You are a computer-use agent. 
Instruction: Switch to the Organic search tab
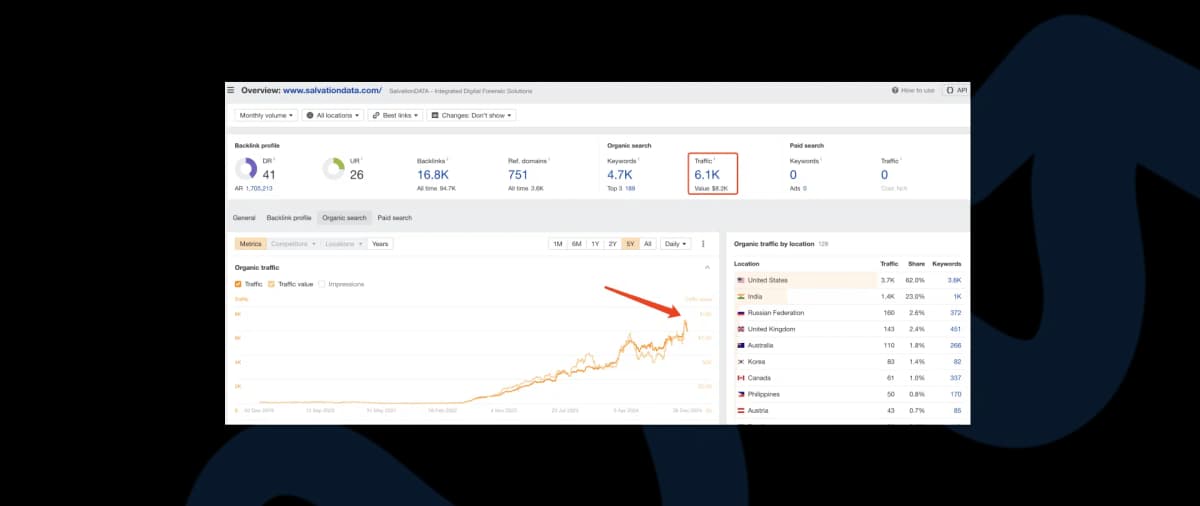tap(344, 217)
